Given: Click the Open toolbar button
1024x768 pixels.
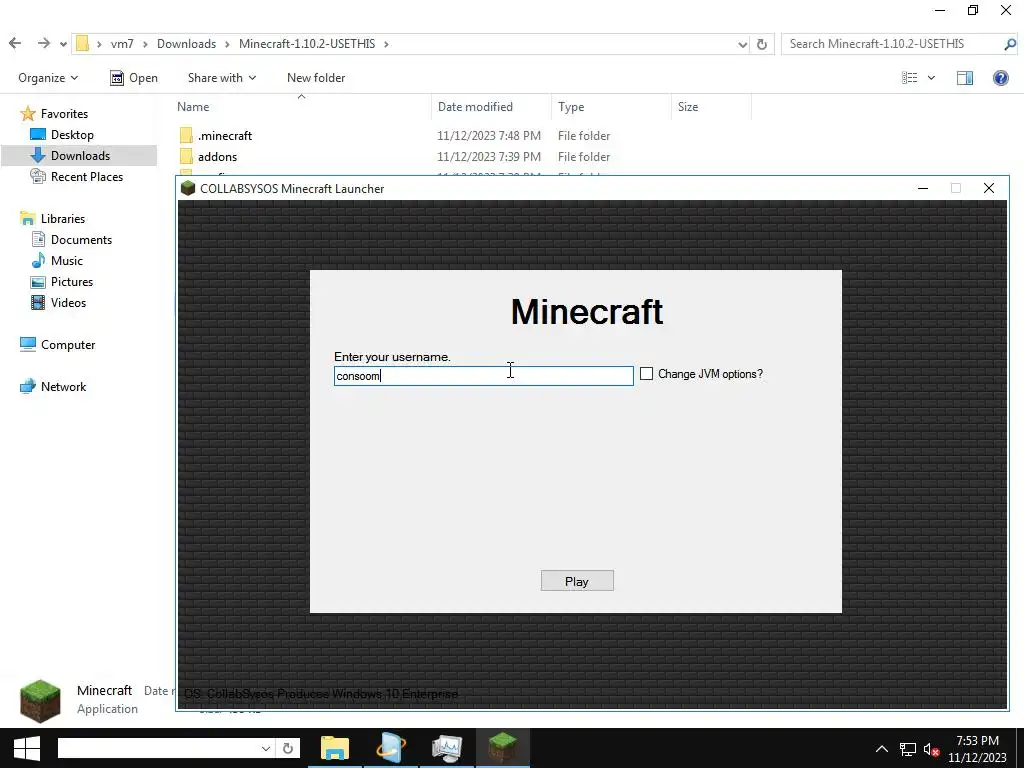Looking at the screenshot, I should [x=134, y=78].
